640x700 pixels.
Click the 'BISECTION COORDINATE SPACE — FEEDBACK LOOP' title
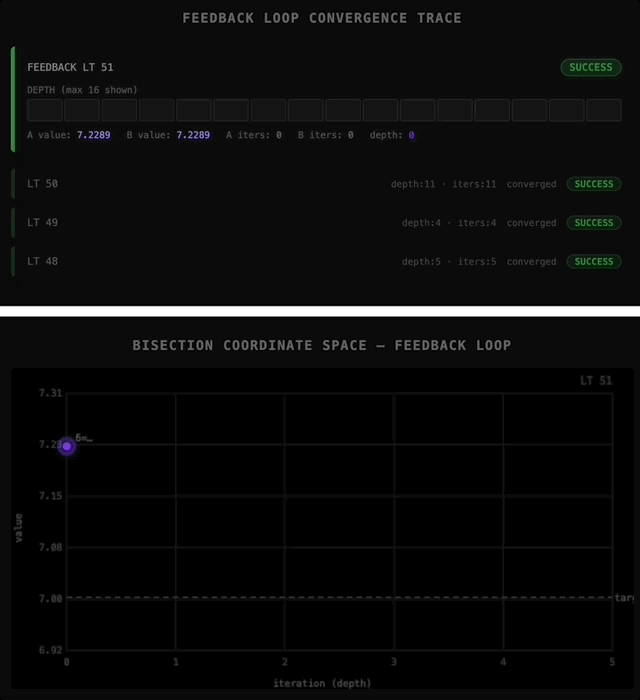pos(322,346)
